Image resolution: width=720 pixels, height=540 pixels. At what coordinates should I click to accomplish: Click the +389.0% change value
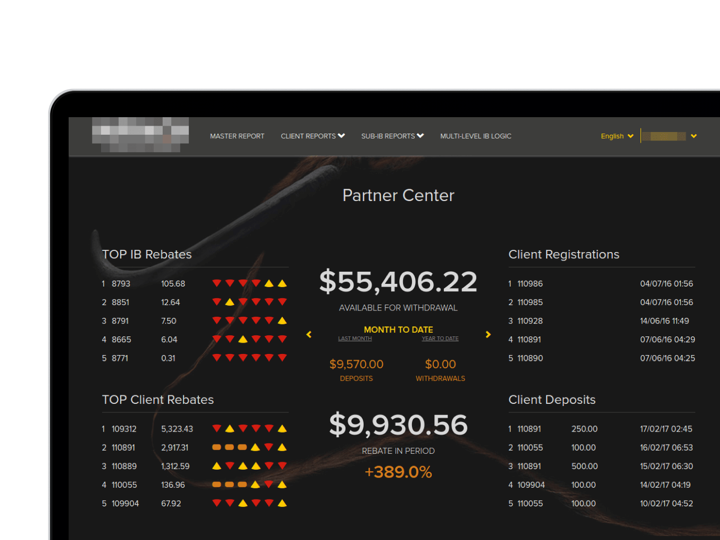398,472
